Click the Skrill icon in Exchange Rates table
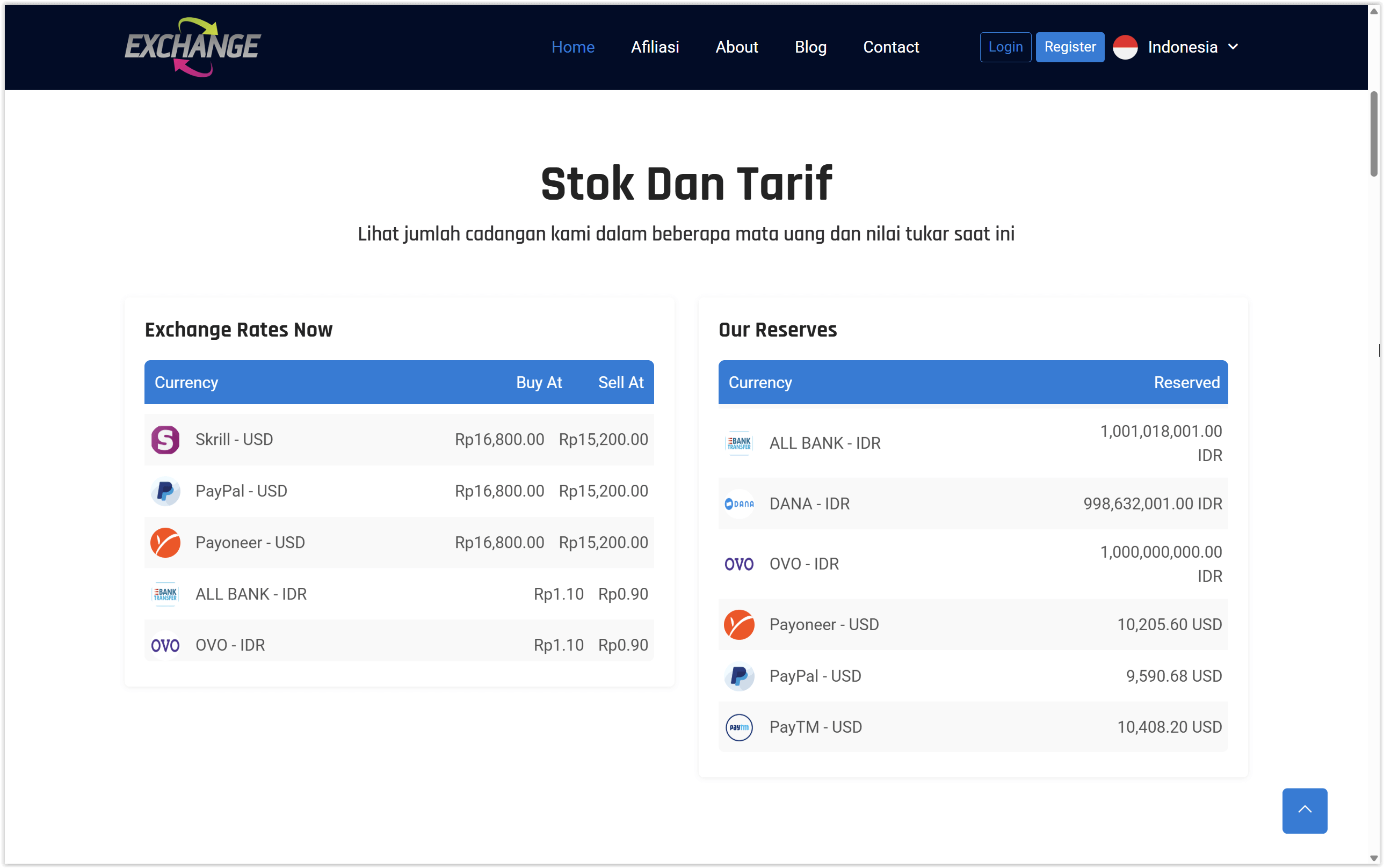The image size is (1384, 868). [x=165, y=439]
